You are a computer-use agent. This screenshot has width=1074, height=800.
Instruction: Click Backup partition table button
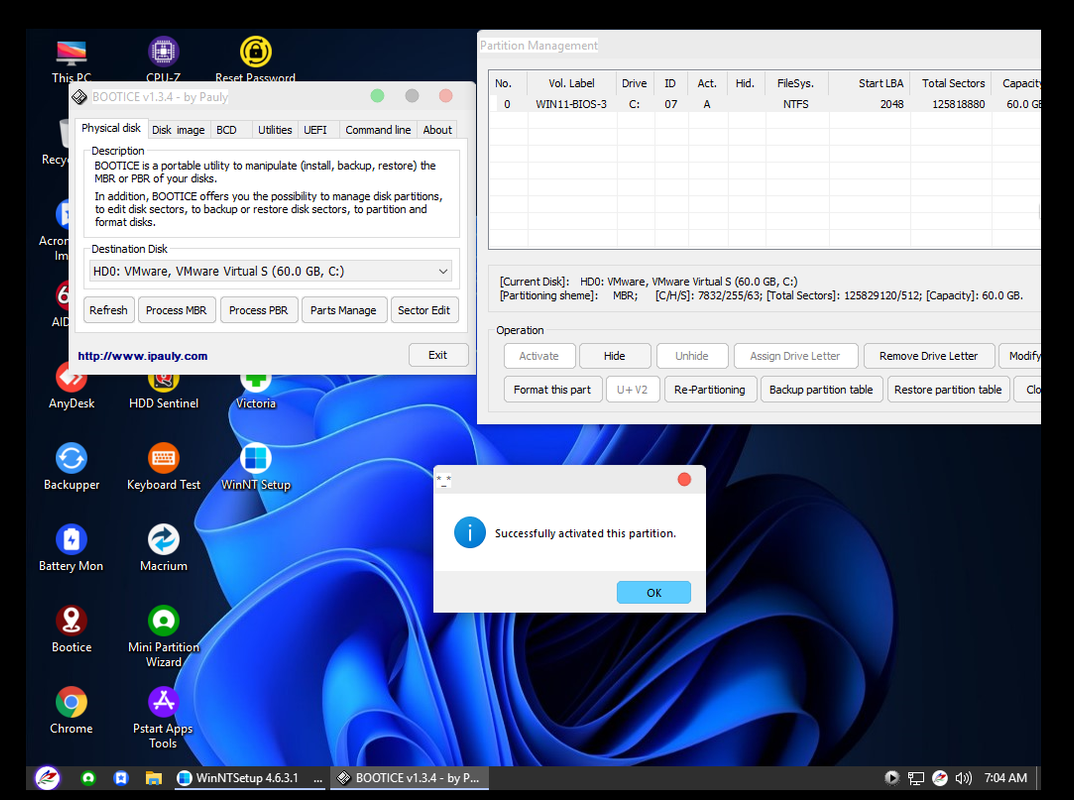point(821,390)
